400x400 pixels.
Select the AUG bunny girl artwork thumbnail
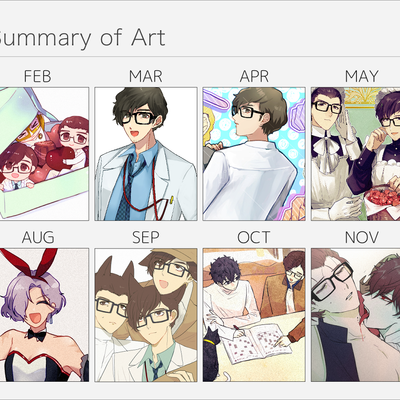(44, 315)
